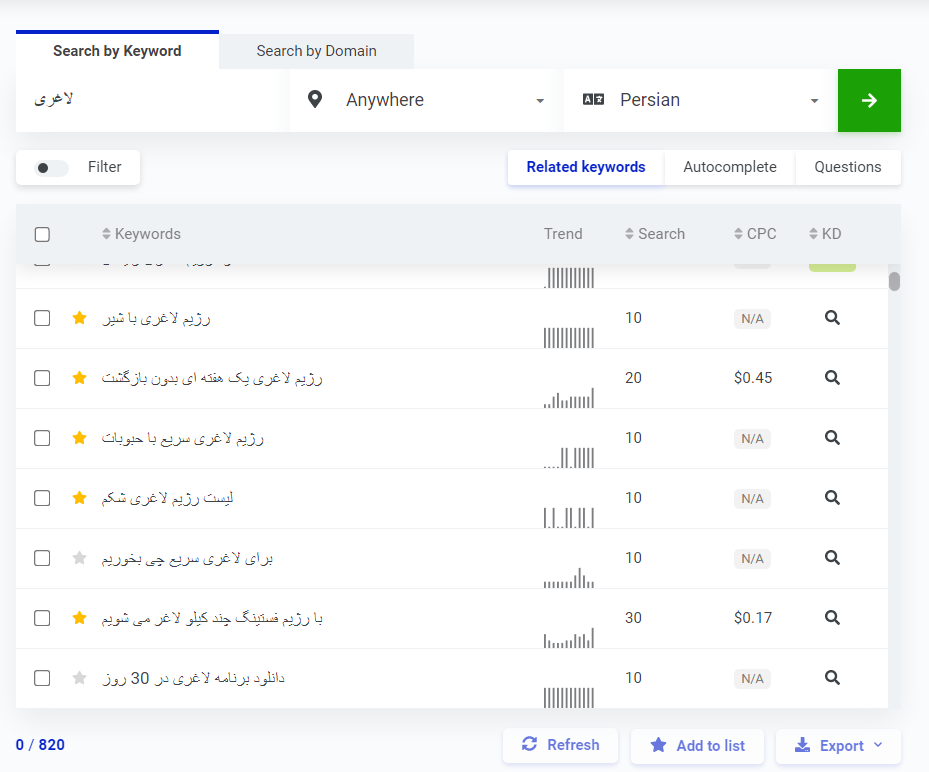Expand the Export format dropdown
This screenshot has width=929, height=772.
[879, 745]
